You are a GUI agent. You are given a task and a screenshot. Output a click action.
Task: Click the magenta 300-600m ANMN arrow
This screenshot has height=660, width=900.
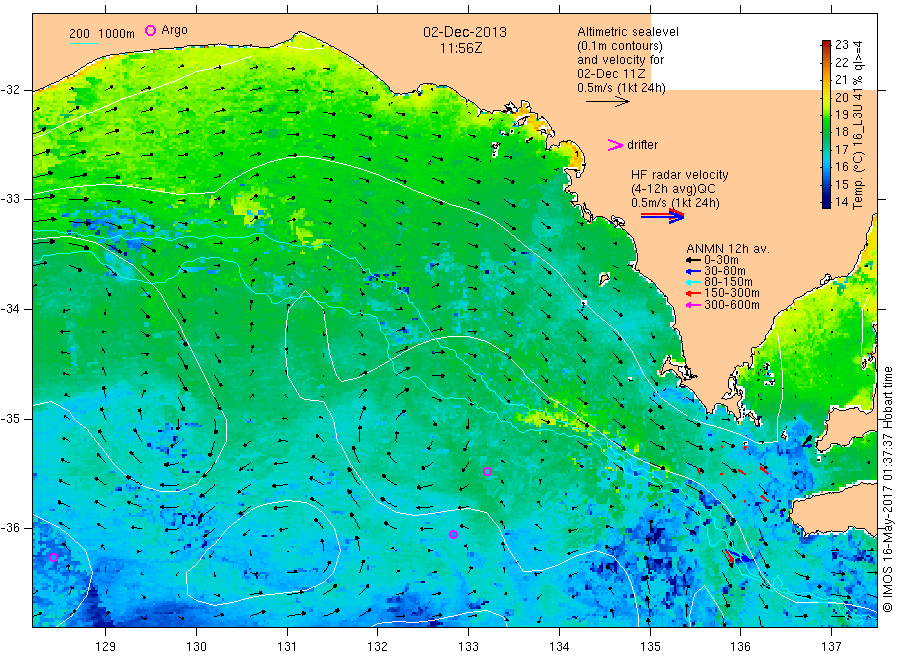click(693, 305)
